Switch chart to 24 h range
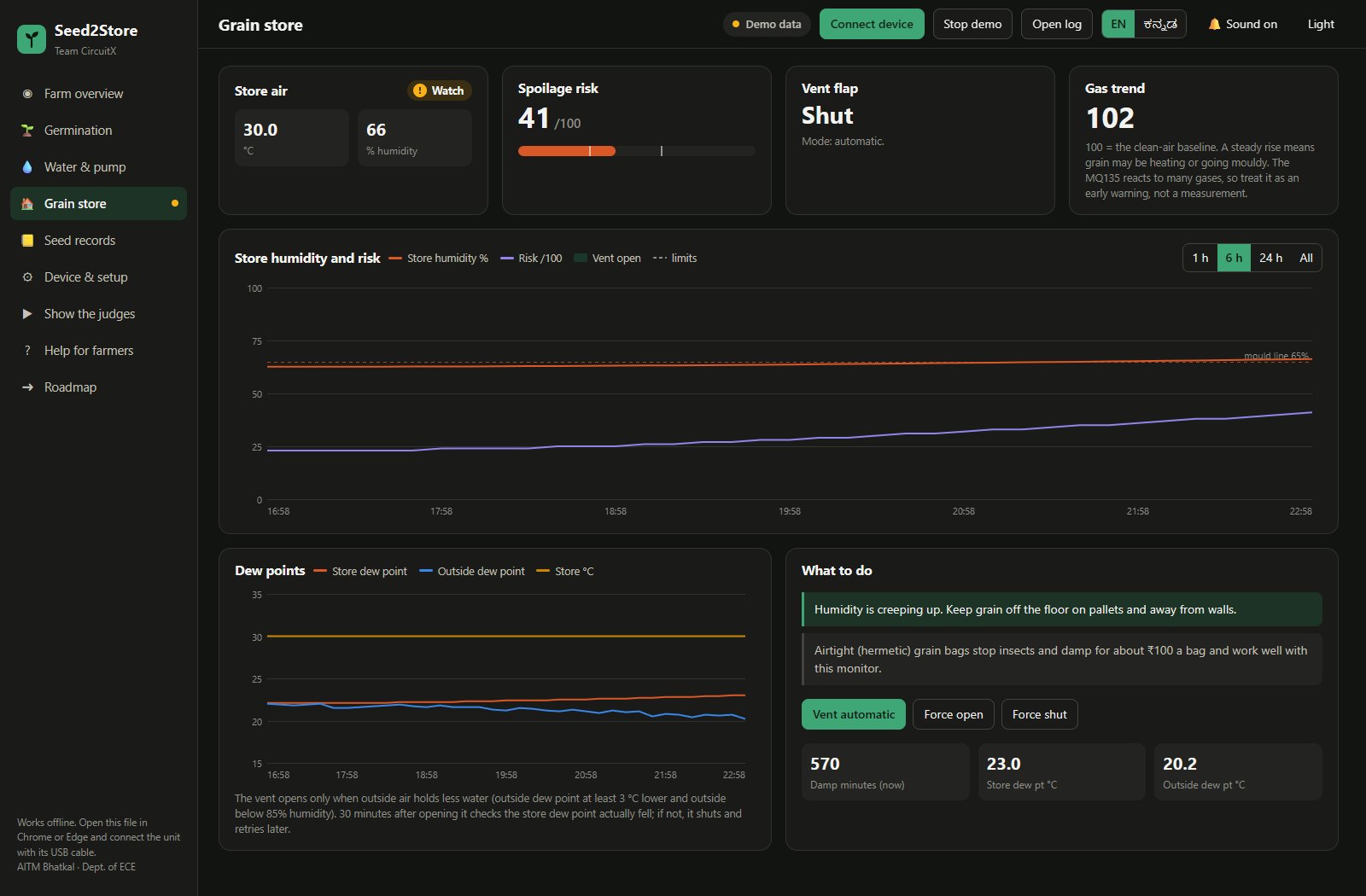 pyautogui.click(x=1270, y=258)
